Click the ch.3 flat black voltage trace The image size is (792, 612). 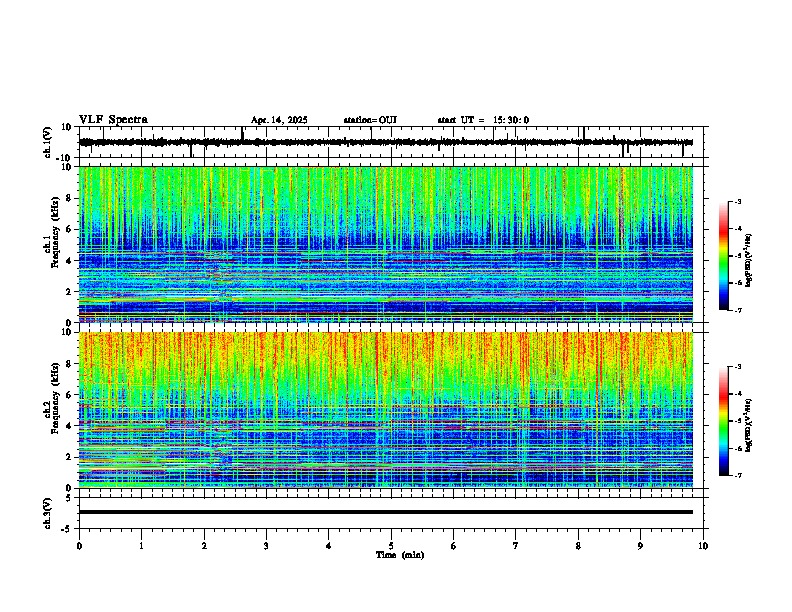point(386,512)
